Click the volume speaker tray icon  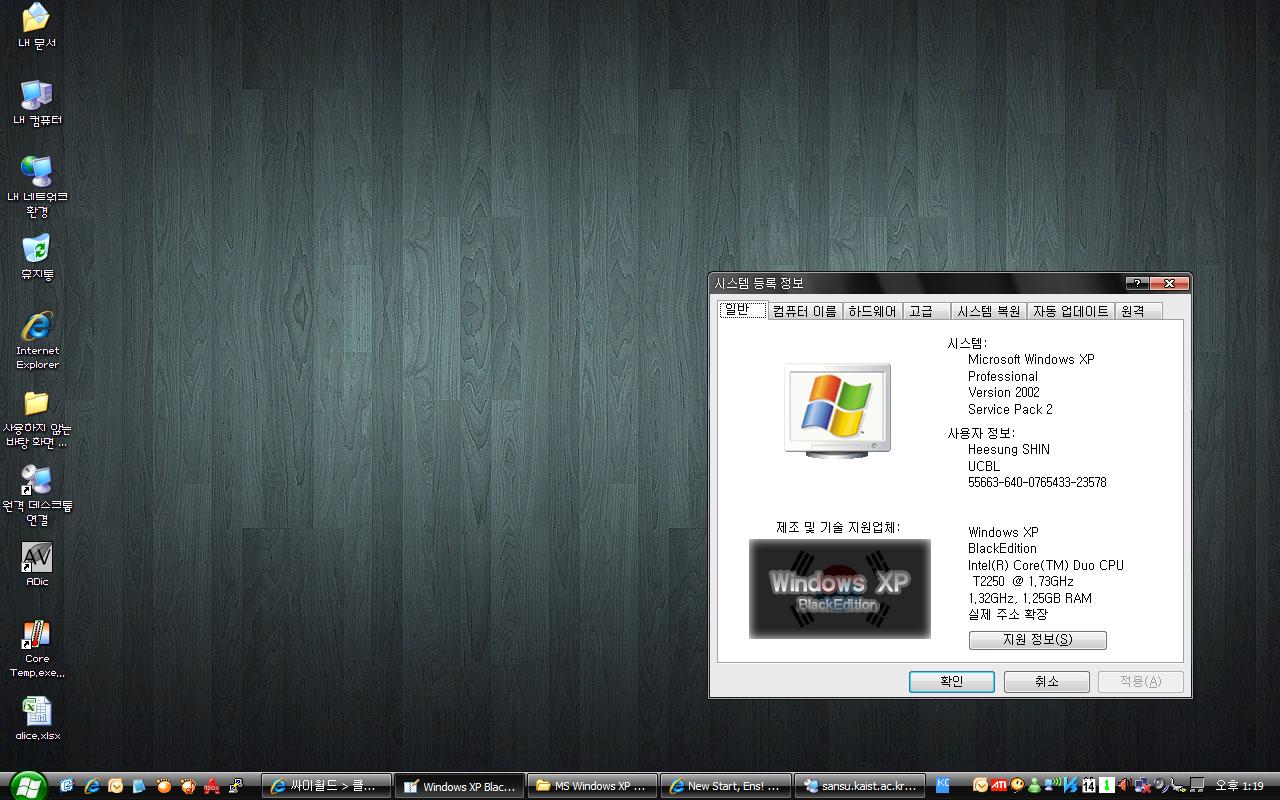point(1124,785)
